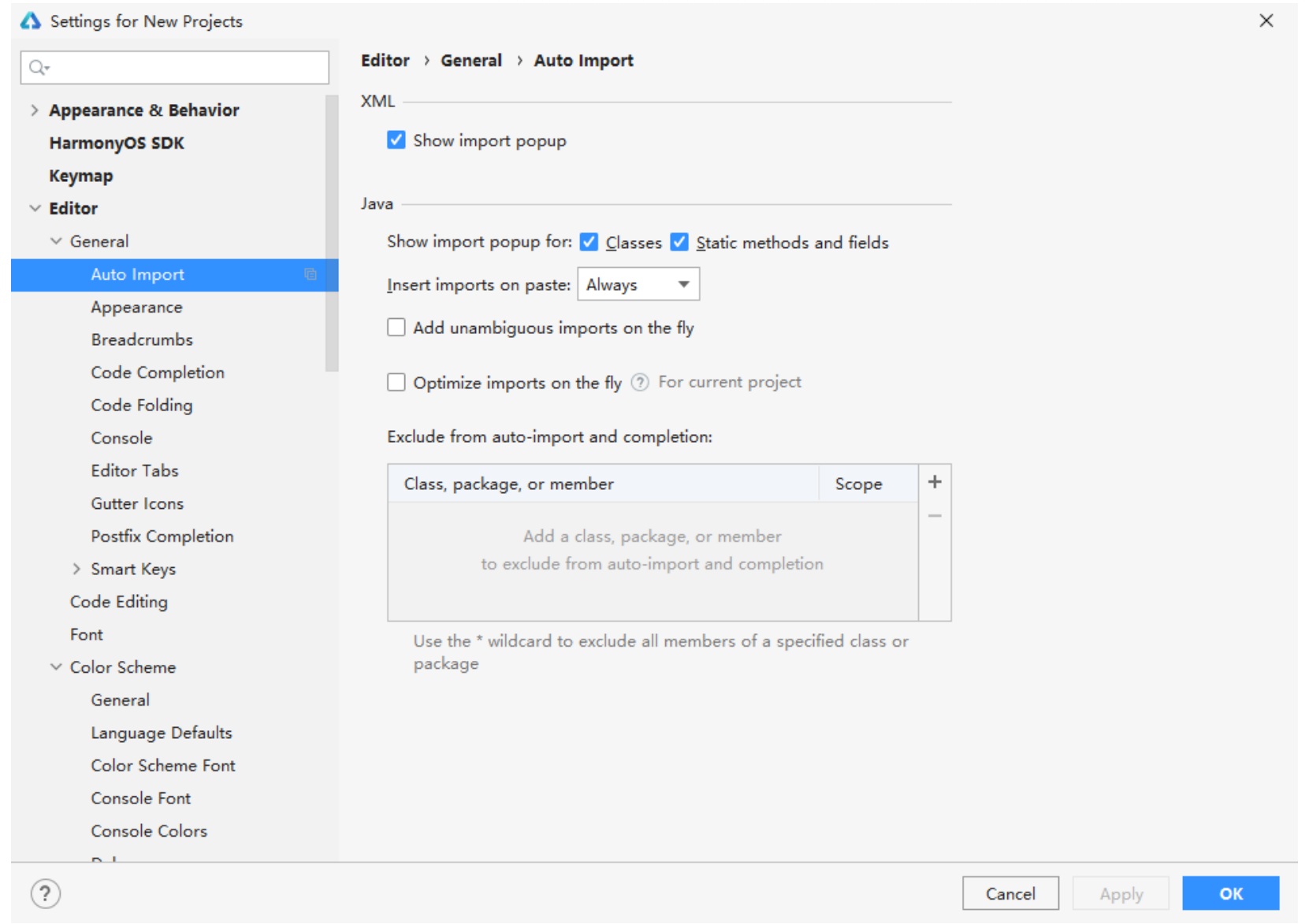1309x924 pixels.
Task: Go to Breadcrumbs settings
Action: coord(142,340)
